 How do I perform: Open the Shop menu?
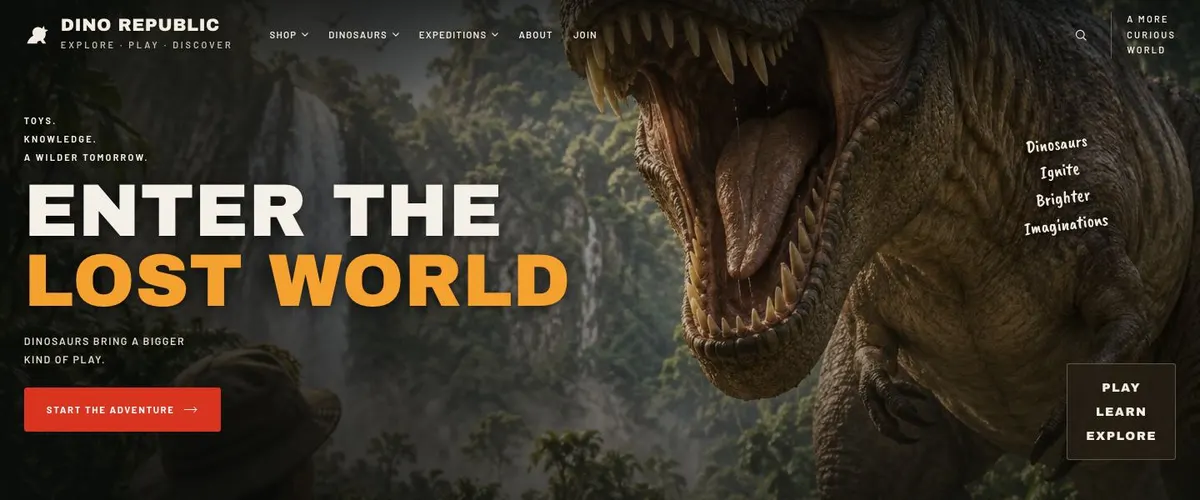(289, 35)
